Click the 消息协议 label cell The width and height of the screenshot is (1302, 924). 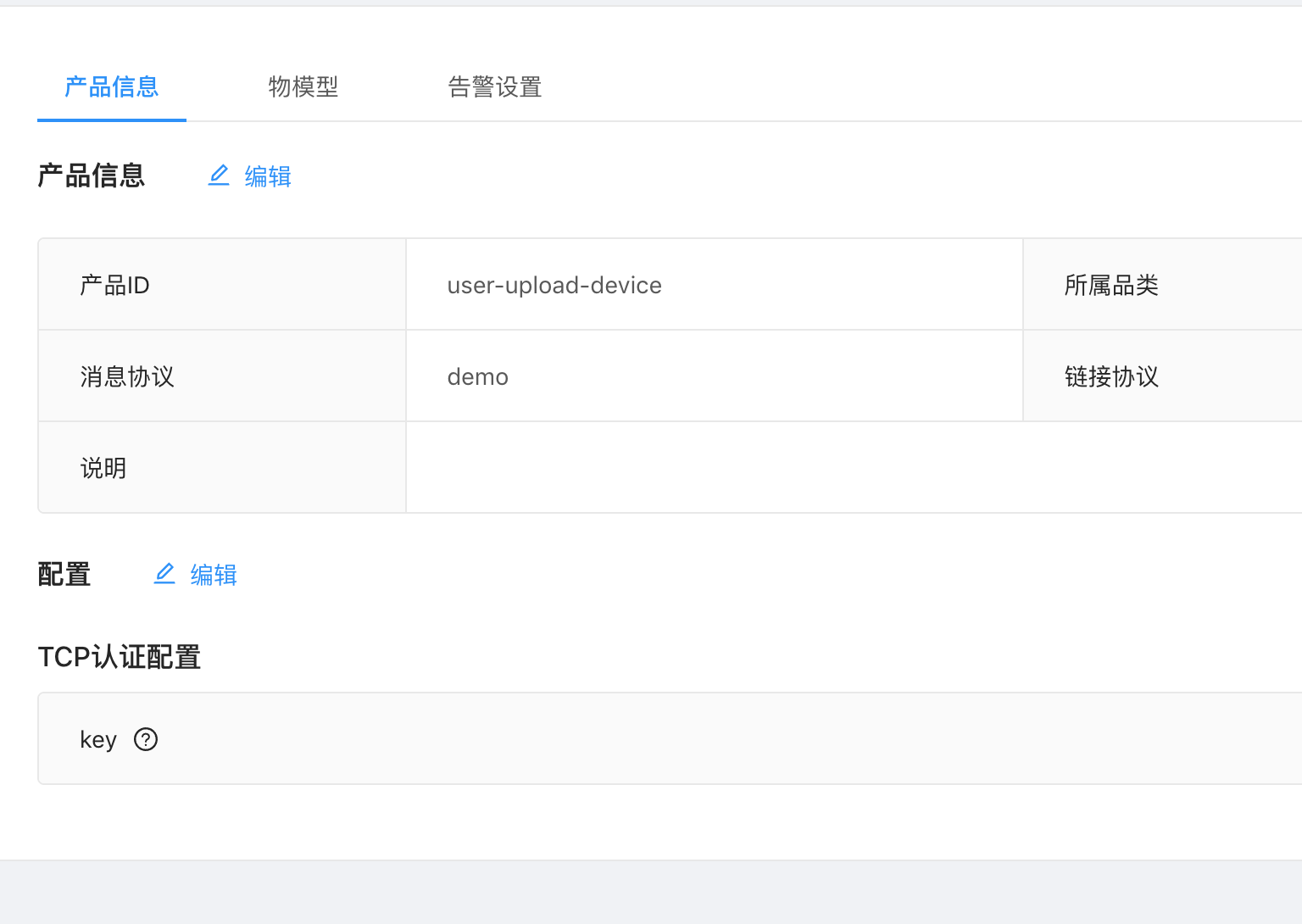click(x=126, y=376)
